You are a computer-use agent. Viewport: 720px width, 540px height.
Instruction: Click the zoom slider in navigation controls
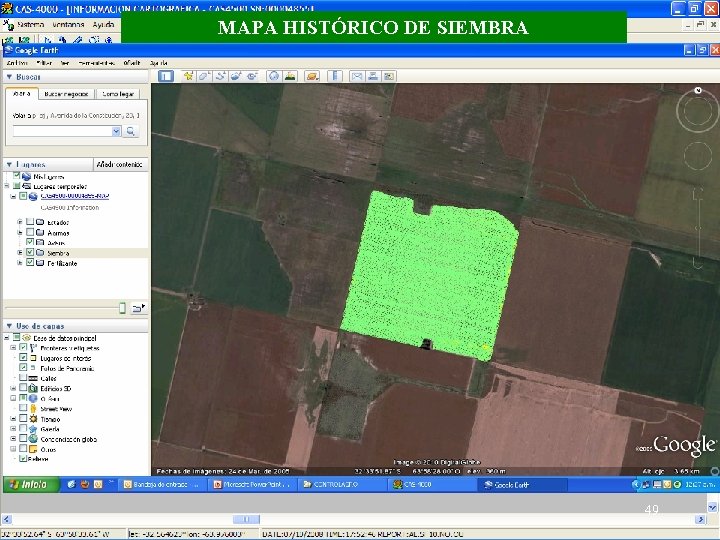(698, 227)
